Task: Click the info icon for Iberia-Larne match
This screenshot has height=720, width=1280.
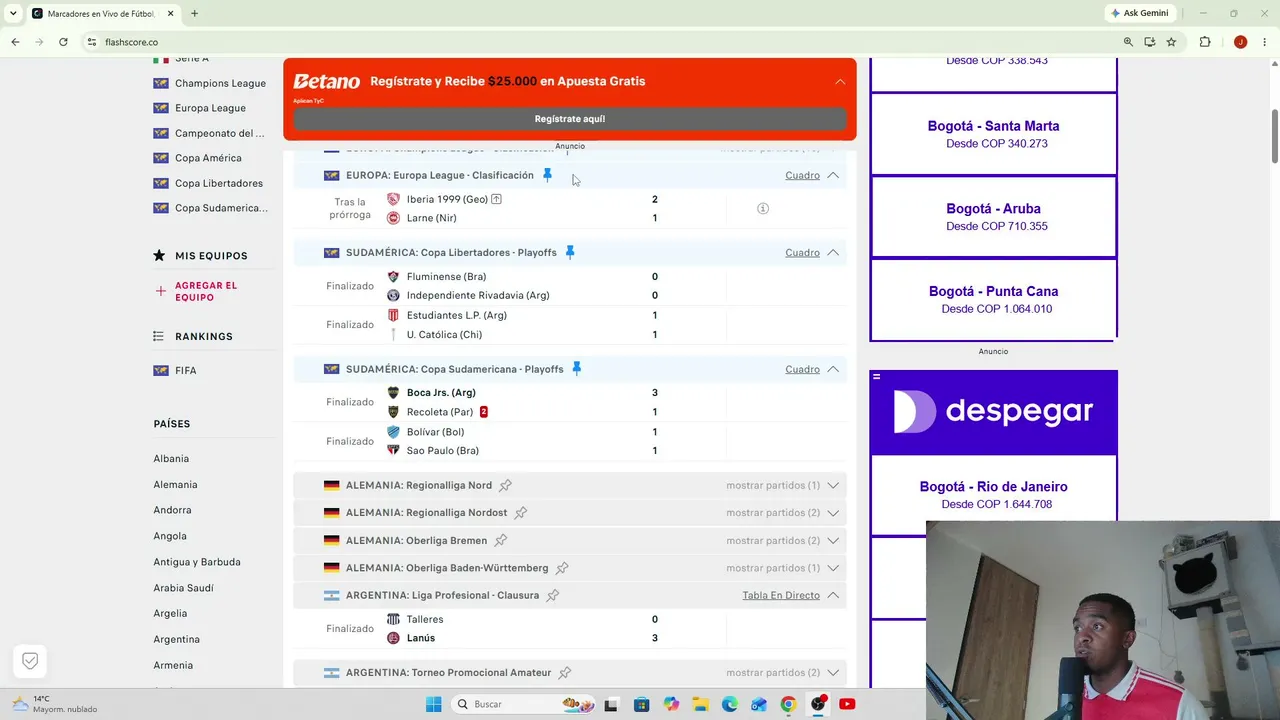Action: [x=763, y=208]
